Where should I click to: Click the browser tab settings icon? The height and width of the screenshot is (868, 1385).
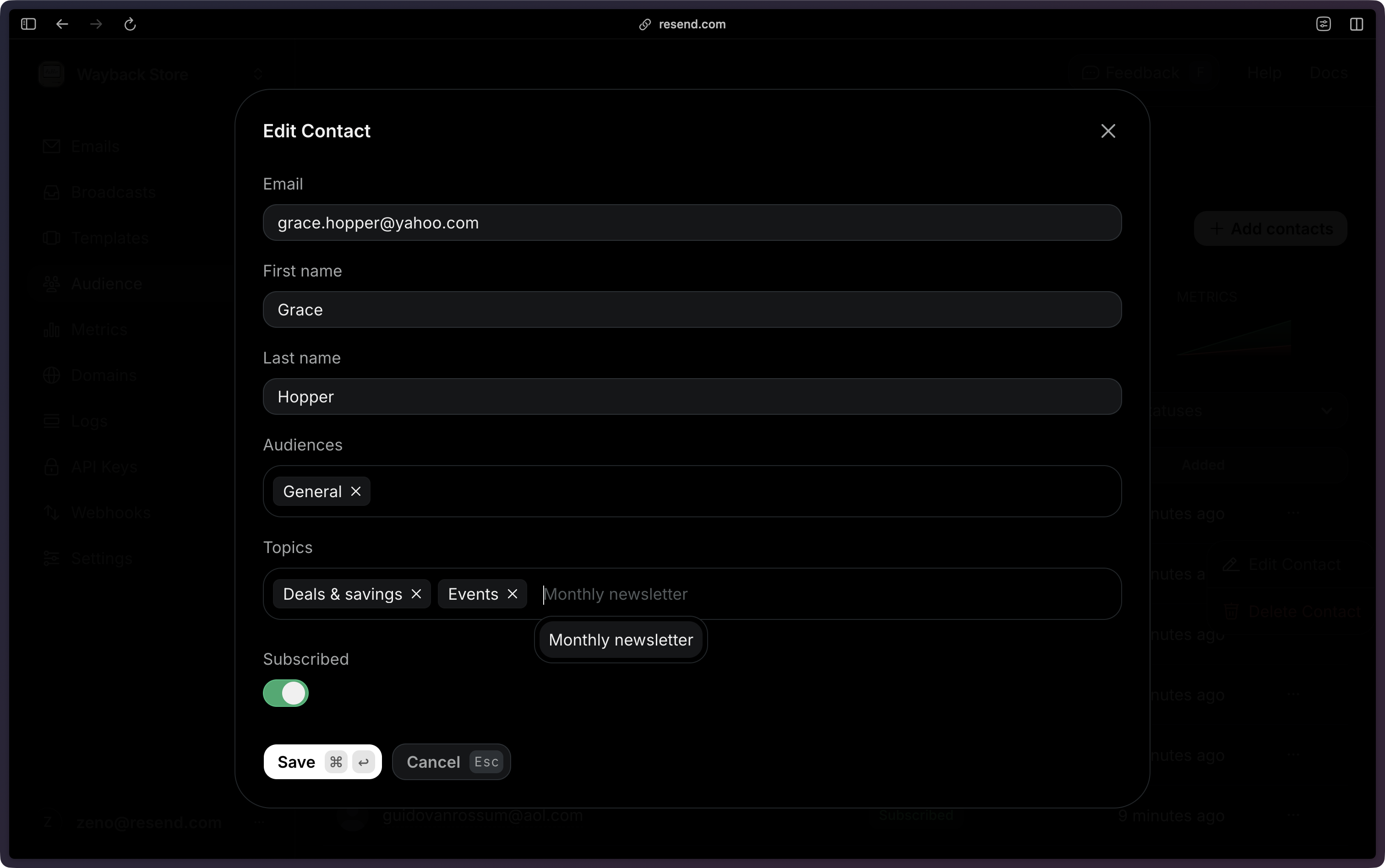coord(1323,24)
